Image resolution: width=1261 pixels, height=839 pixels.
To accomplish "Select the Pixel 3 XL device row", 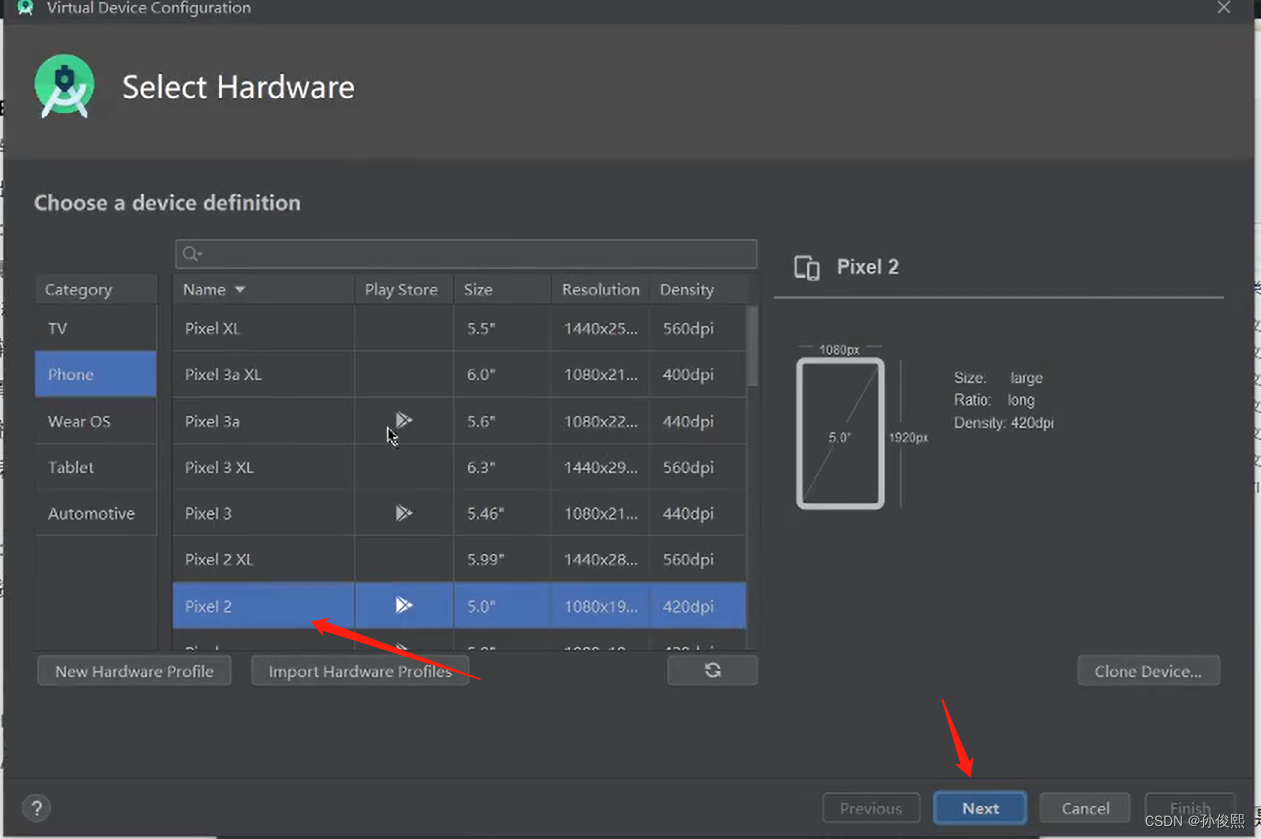I will pos(459,467).
